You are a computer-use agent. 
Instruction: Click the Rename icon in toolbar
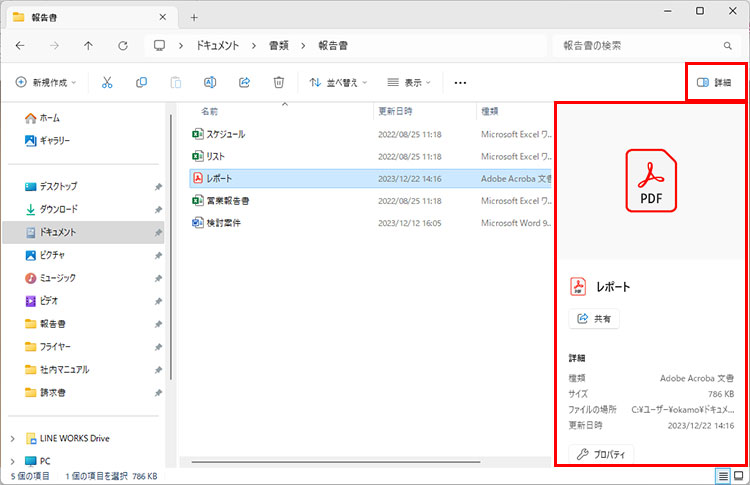click(210, 82)
